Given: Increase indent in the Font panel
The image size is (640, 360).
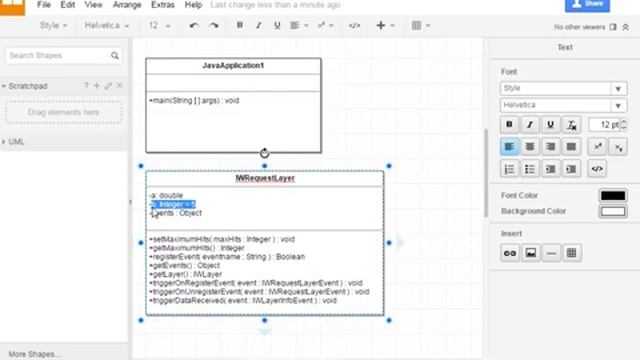Looking at the screenshot, I should click(x=571, y=169).
